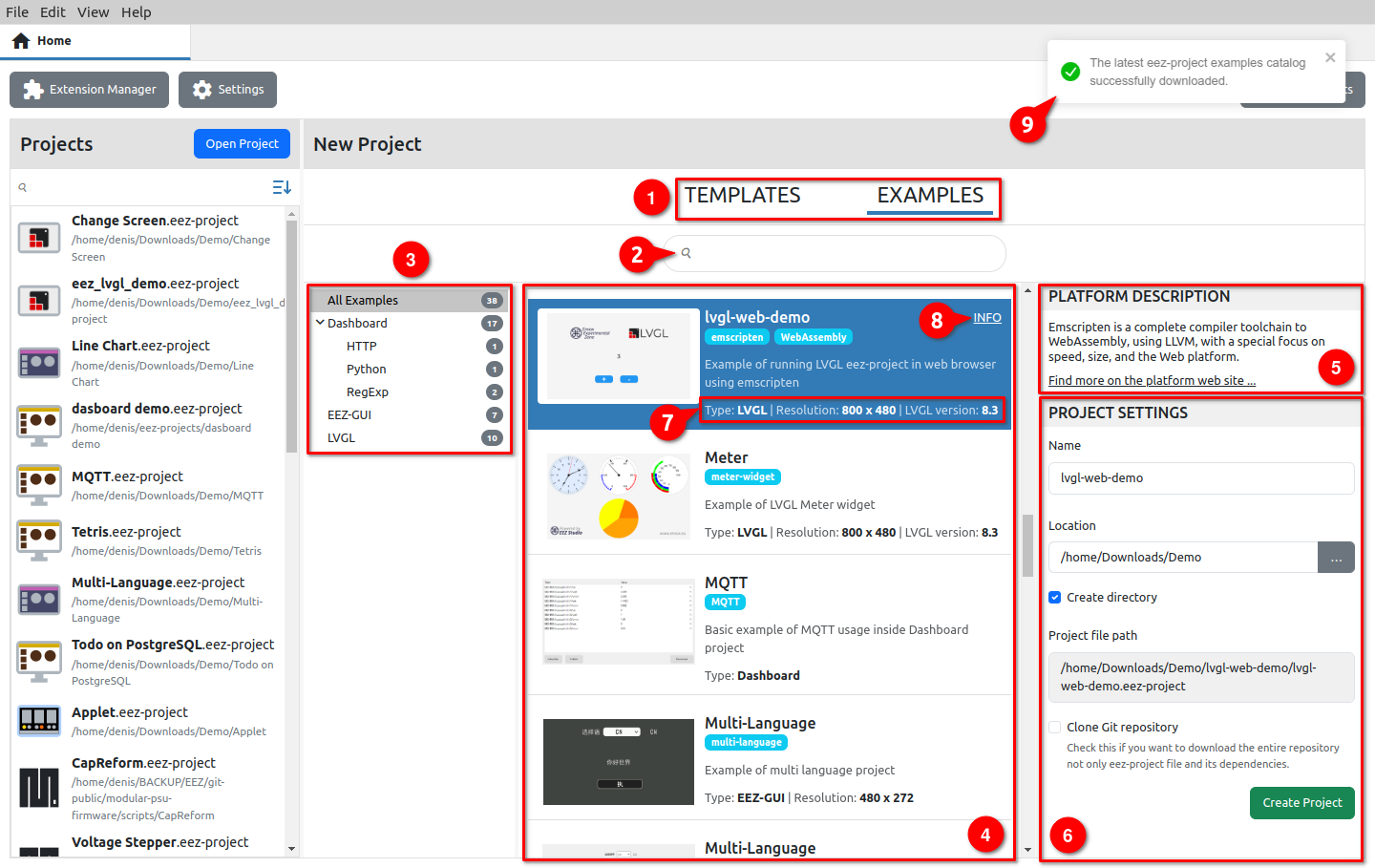
Task: Browse location with the ellipsis button
Action: point(1336,558)
